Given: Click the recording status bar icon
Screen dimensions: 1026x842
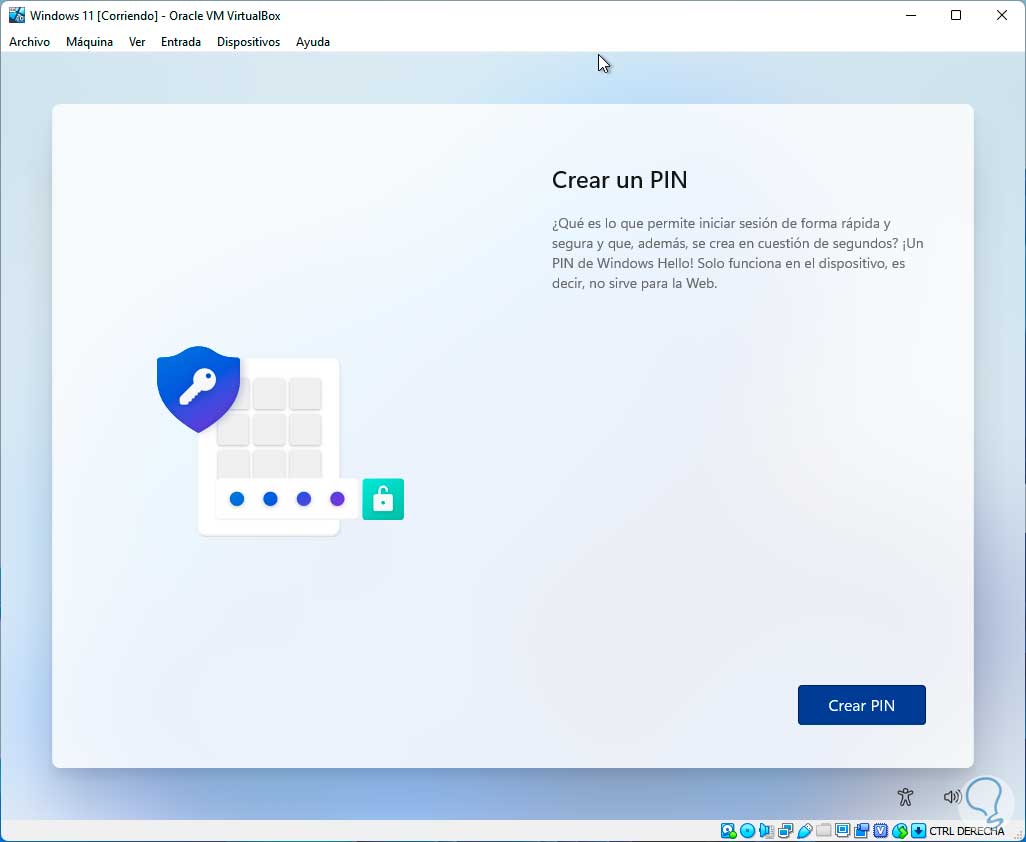Looking at the screenshot, I should (861, 831).
